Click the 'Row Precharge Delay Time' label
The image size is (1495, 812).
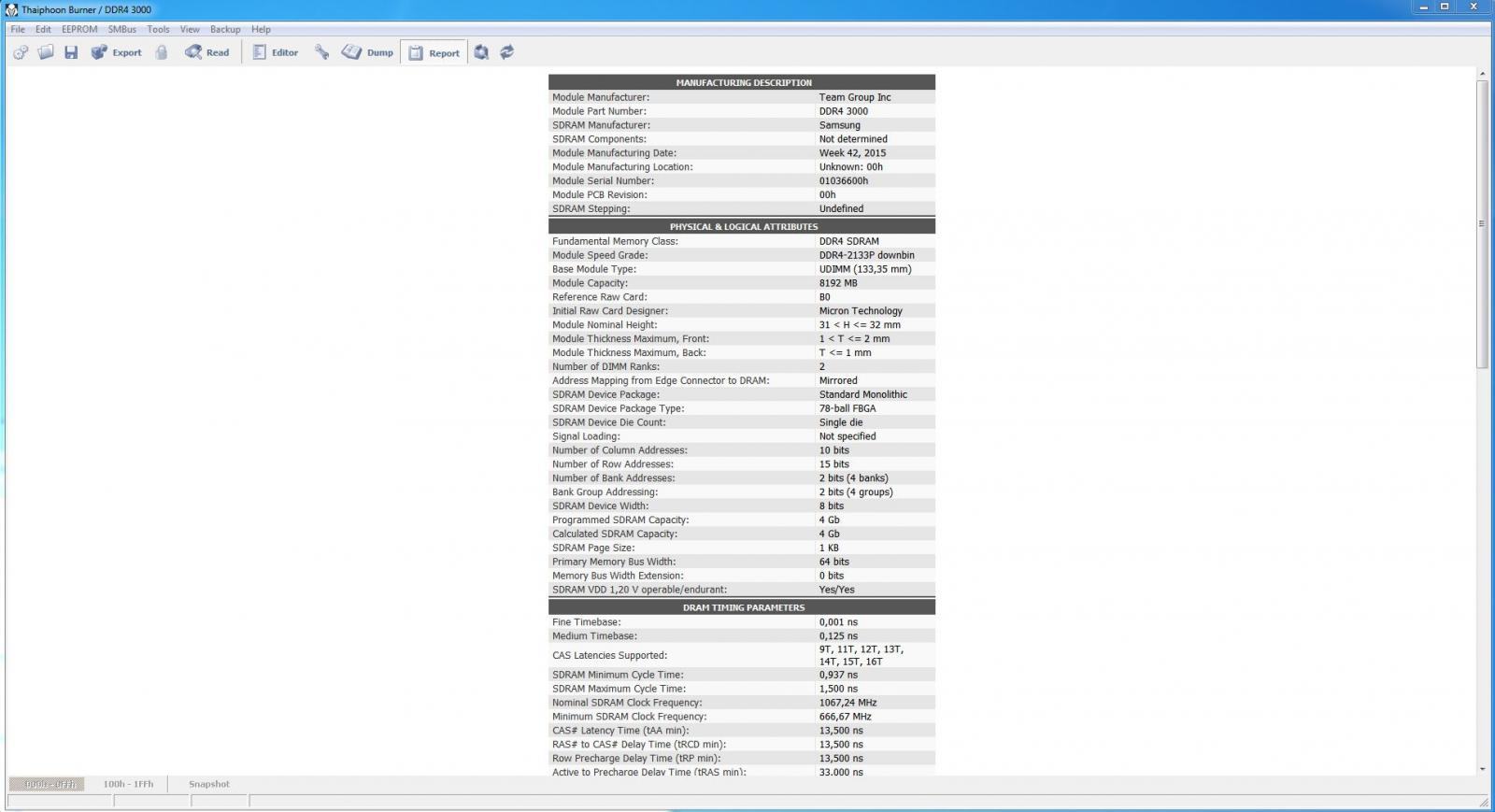(x=636, y=759)
